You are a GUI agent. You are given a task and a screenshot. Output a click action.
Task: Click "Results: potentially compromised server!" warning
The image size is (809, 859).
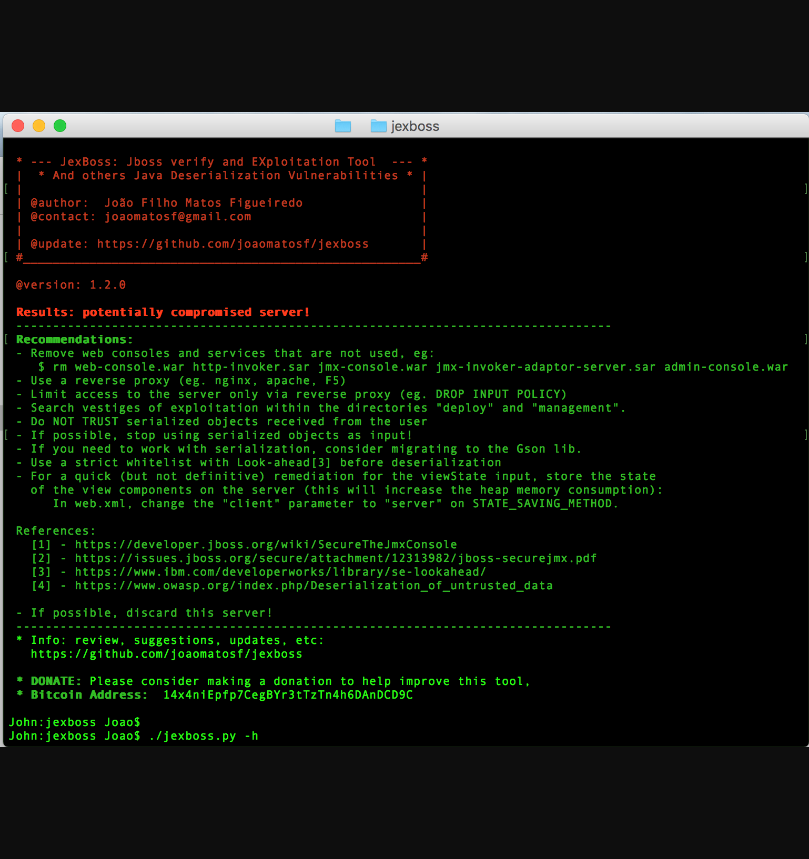(163, 312)
